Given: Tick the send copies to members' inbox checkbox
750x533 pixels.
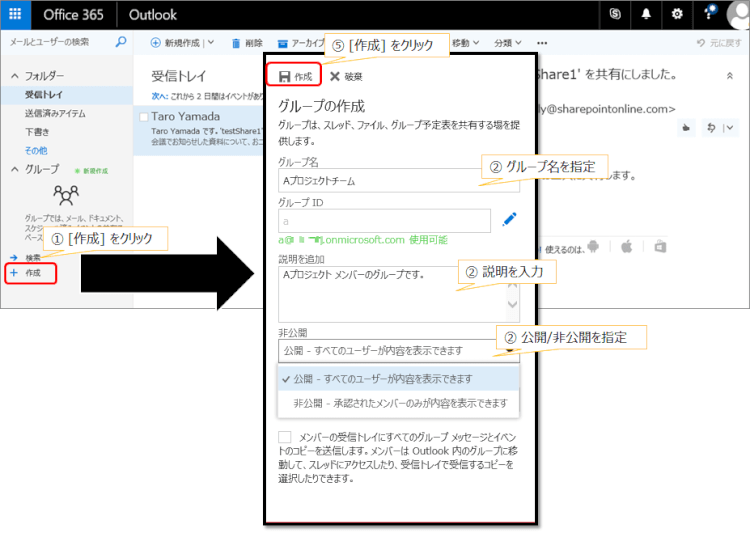Looking at the screenshot, I should [x=285, y=437].
